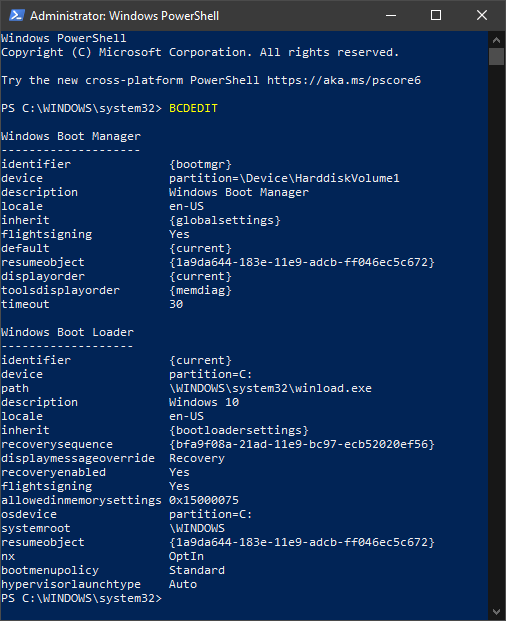506x621 pixels.
Task: Click the systemroot \WINDOWS value
Action: [x=197, y=528]
